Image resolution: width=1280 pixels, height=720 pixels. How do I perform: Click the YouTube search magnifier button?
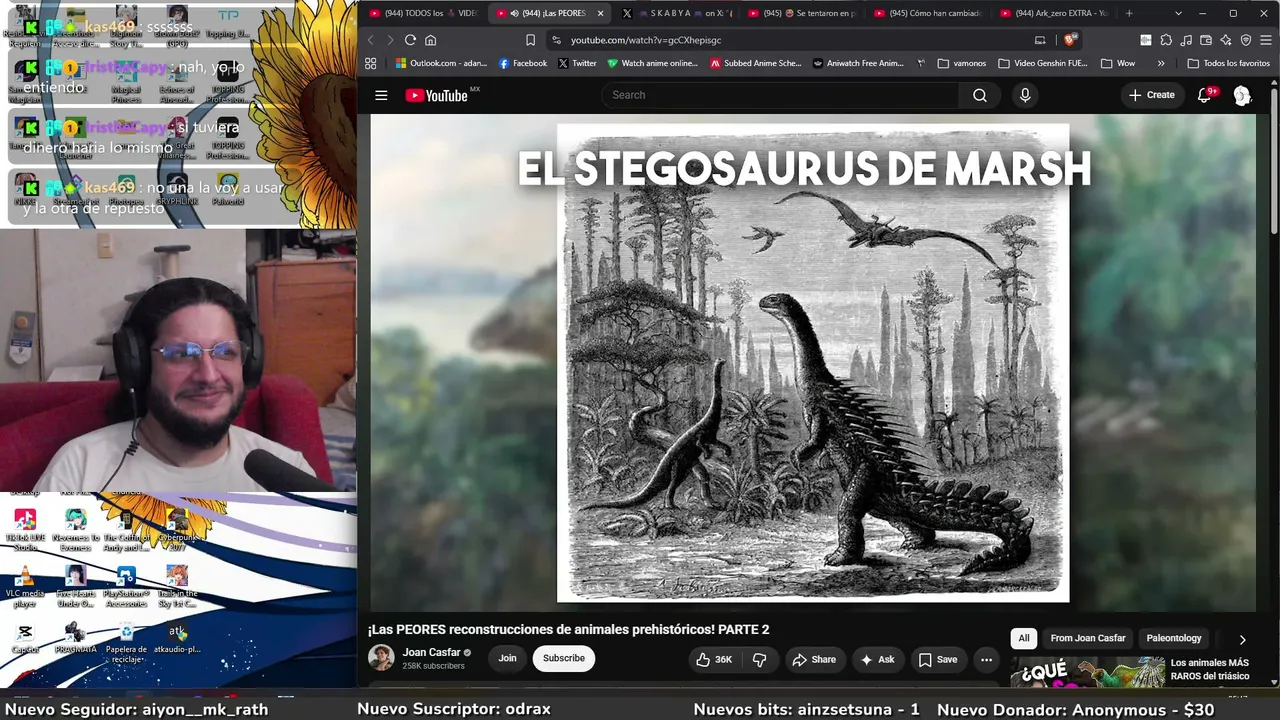coord(980,95)
